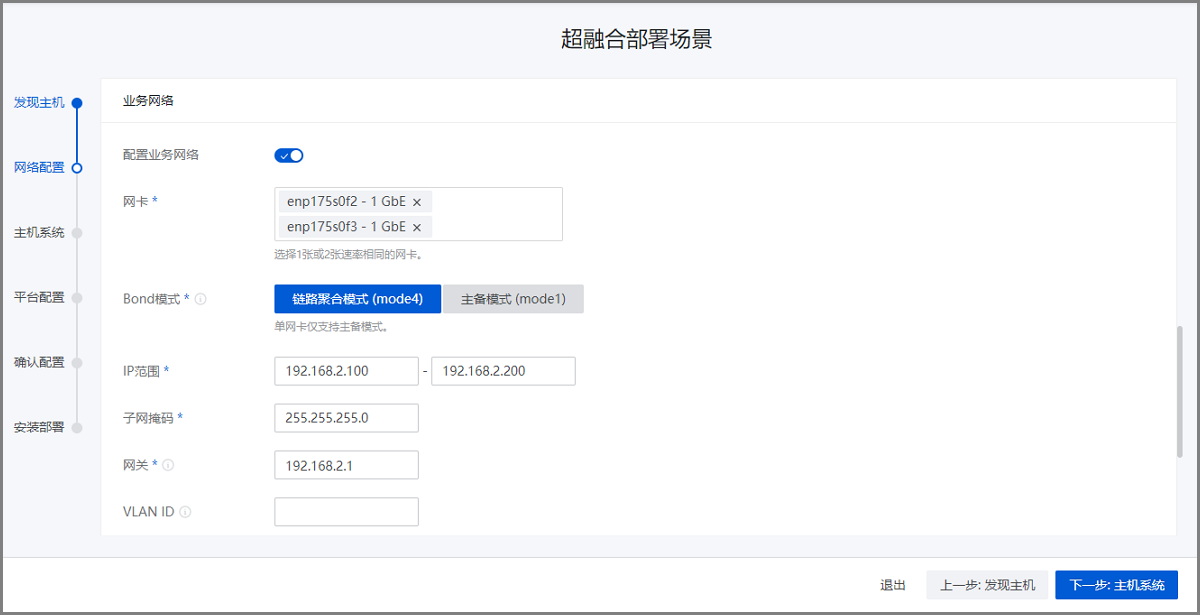Click the 主机系统 step circle indicator
This screenshot has width=1200, height=615.
(77, 233)
